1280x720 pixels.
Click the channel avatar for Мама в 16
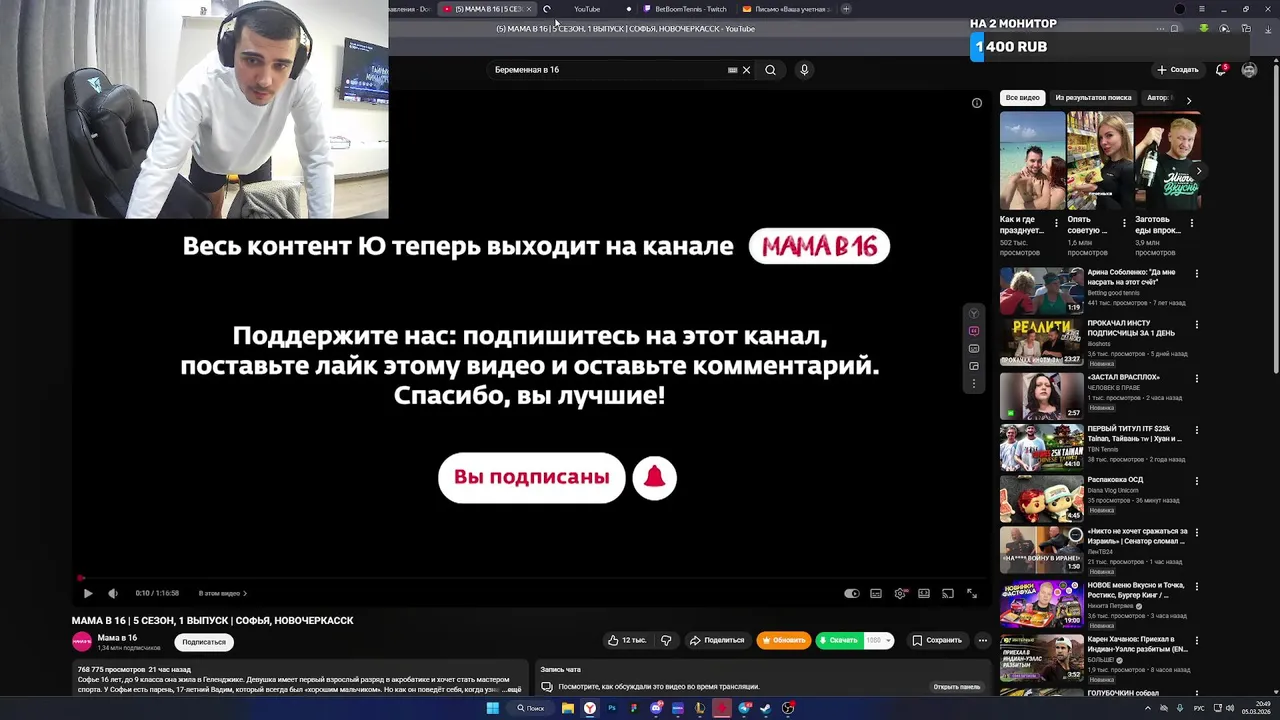point(82,642)
